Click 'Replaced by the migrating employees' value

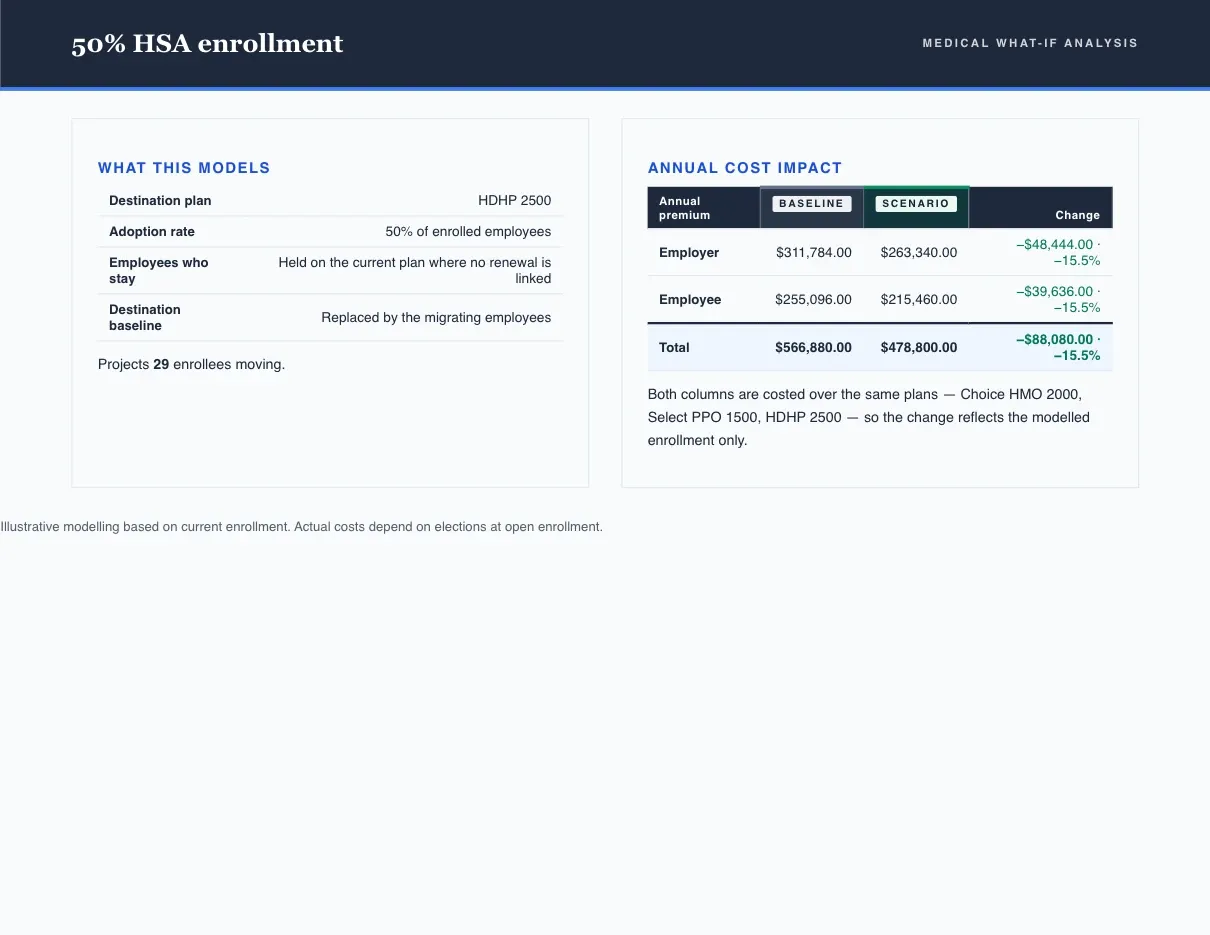436,318
